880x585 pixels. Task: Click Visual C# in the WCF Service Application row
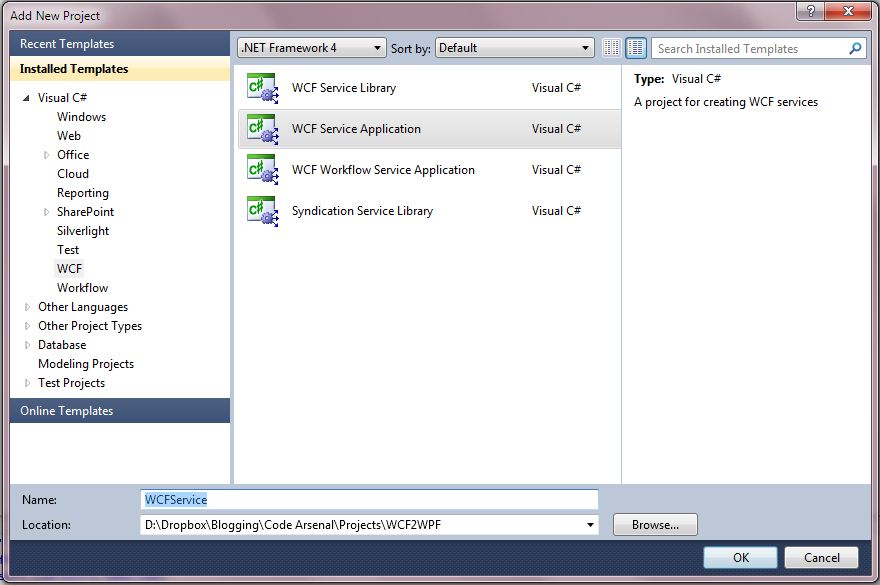[x=556, y=129]
